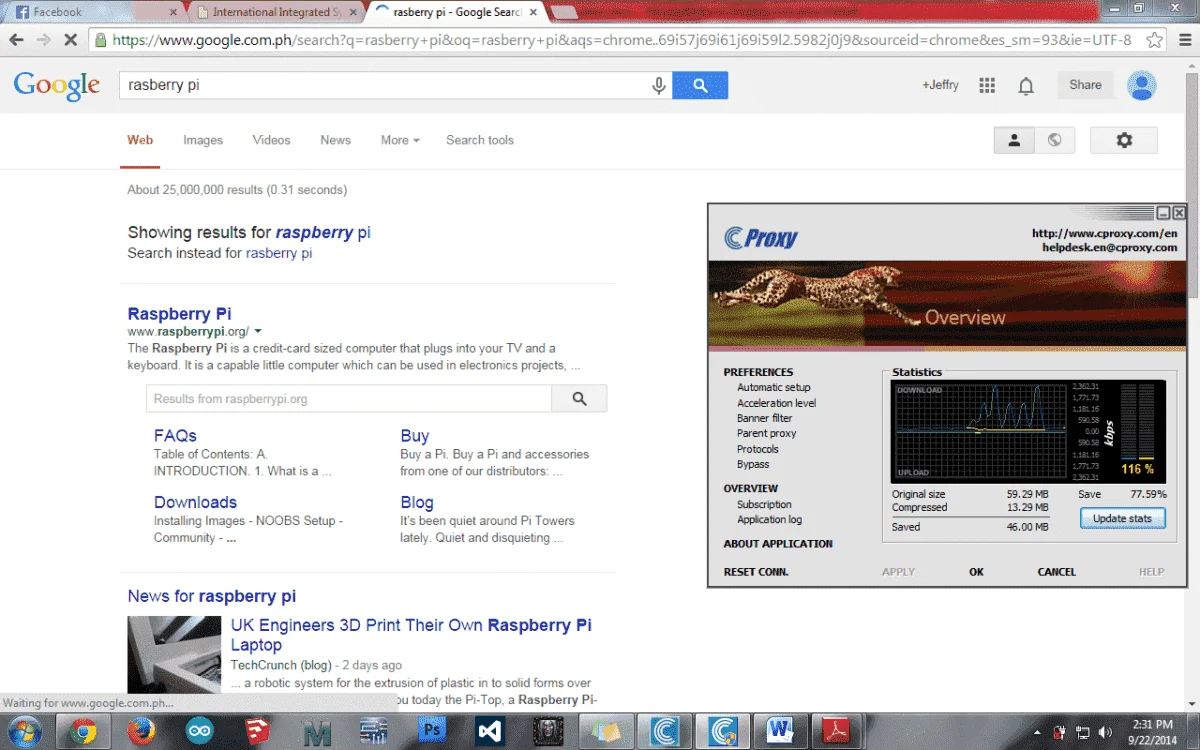Open Photoshop from the taskbar
The width and height of the screenshot is (1200, 750).
433,732
